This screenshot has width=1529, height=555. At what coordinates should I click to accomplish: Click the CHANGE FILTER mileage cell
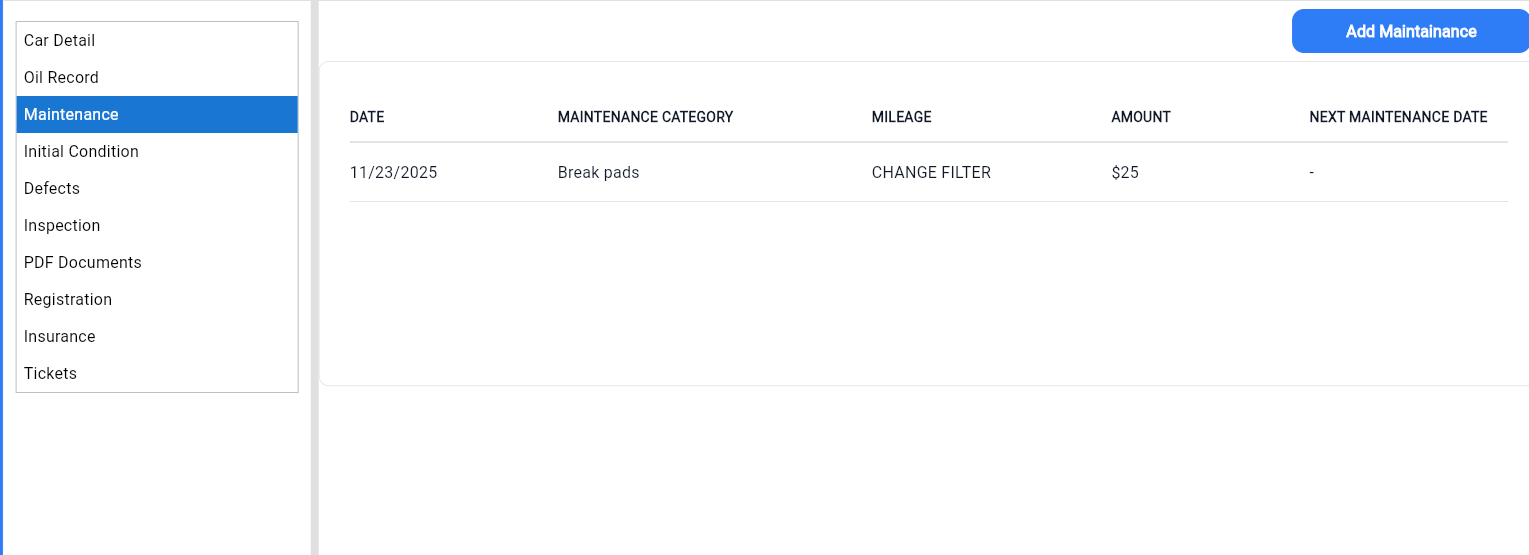(931, 173)
